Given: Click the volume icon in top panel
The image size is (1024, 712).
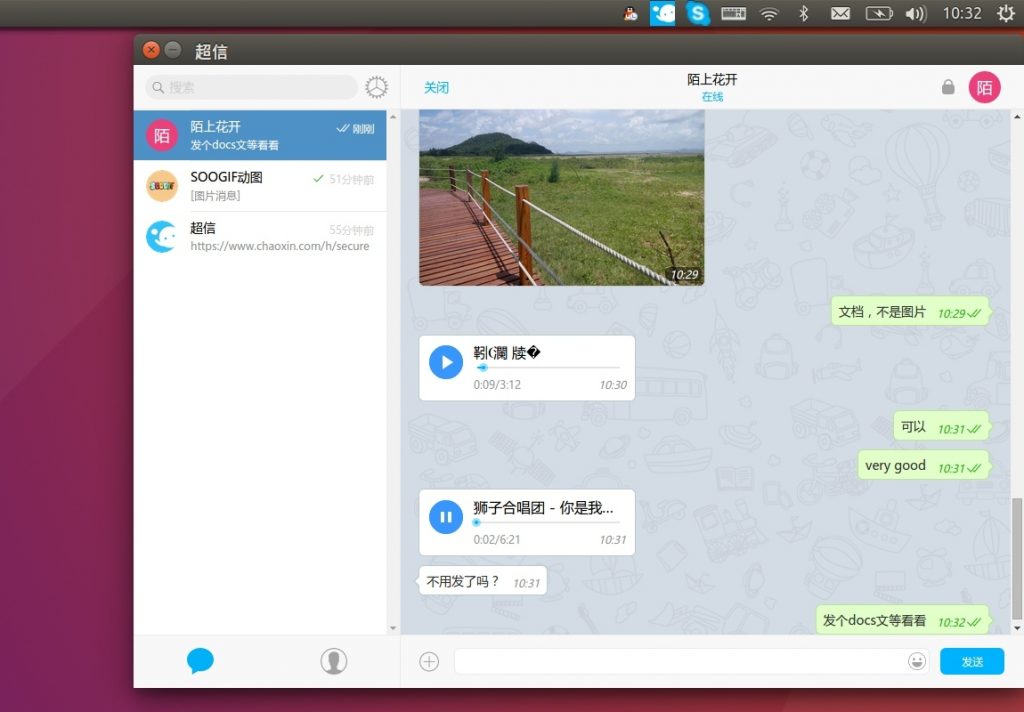Looking at the screenshot, I should pos(915,13).
